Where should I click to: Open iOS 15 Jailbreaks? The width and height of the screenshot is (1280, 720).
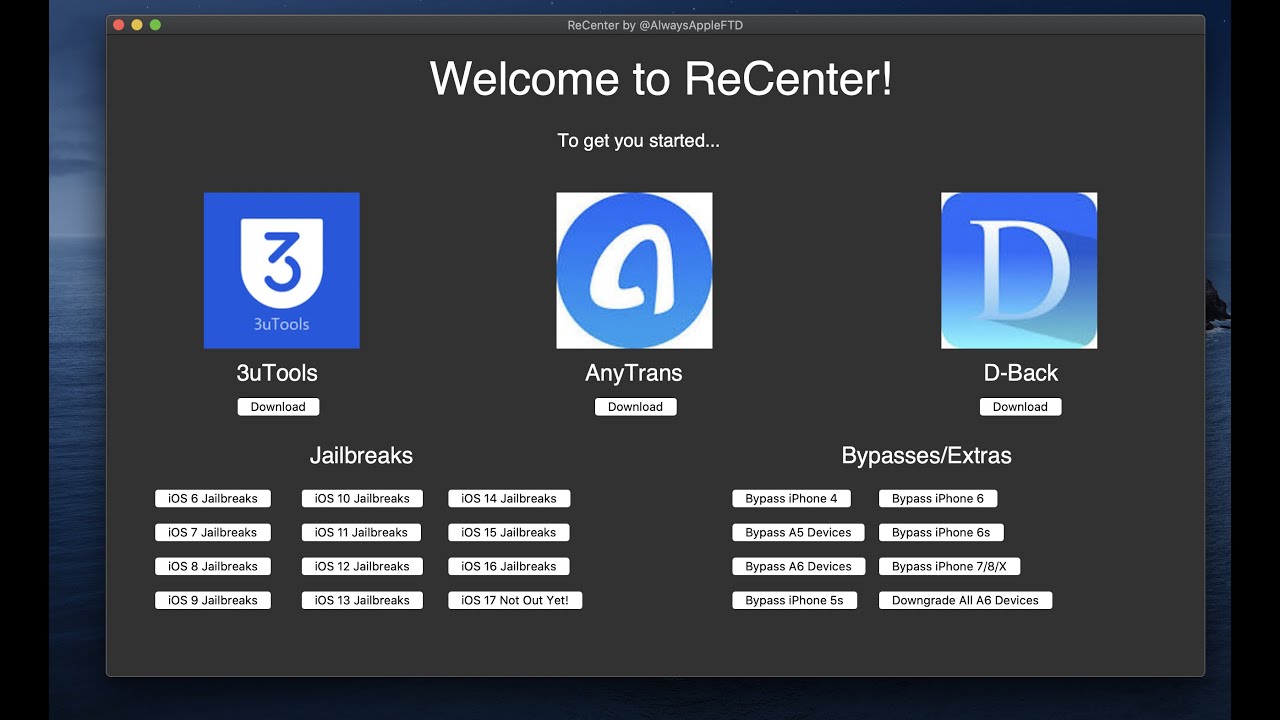click(x=509, y=532)
